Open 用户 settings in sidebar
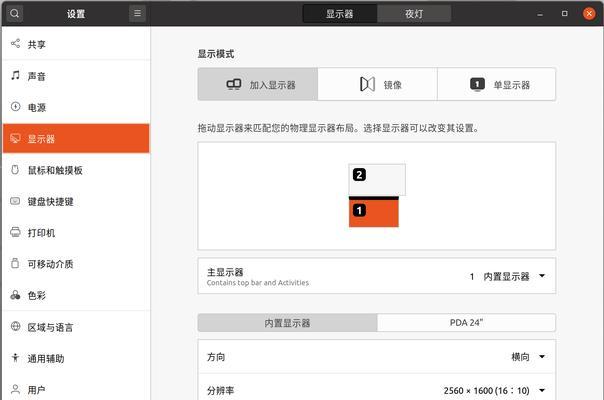This screenshot has width=604, height=400. click(x=76, y=389)
